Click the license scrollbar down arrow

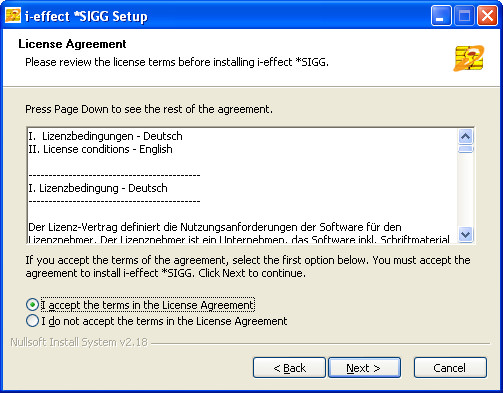[x=465, y=234]
